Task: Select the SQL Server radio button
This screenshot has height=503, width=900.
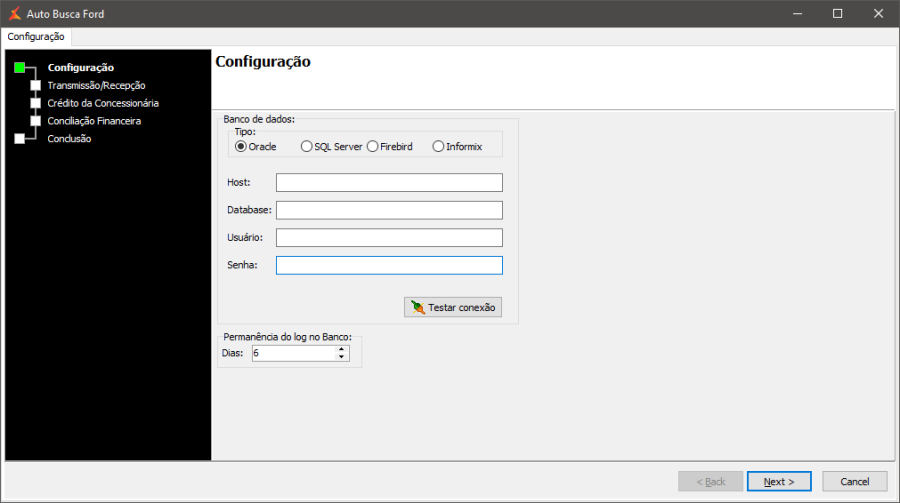Action: click(307, 147)
